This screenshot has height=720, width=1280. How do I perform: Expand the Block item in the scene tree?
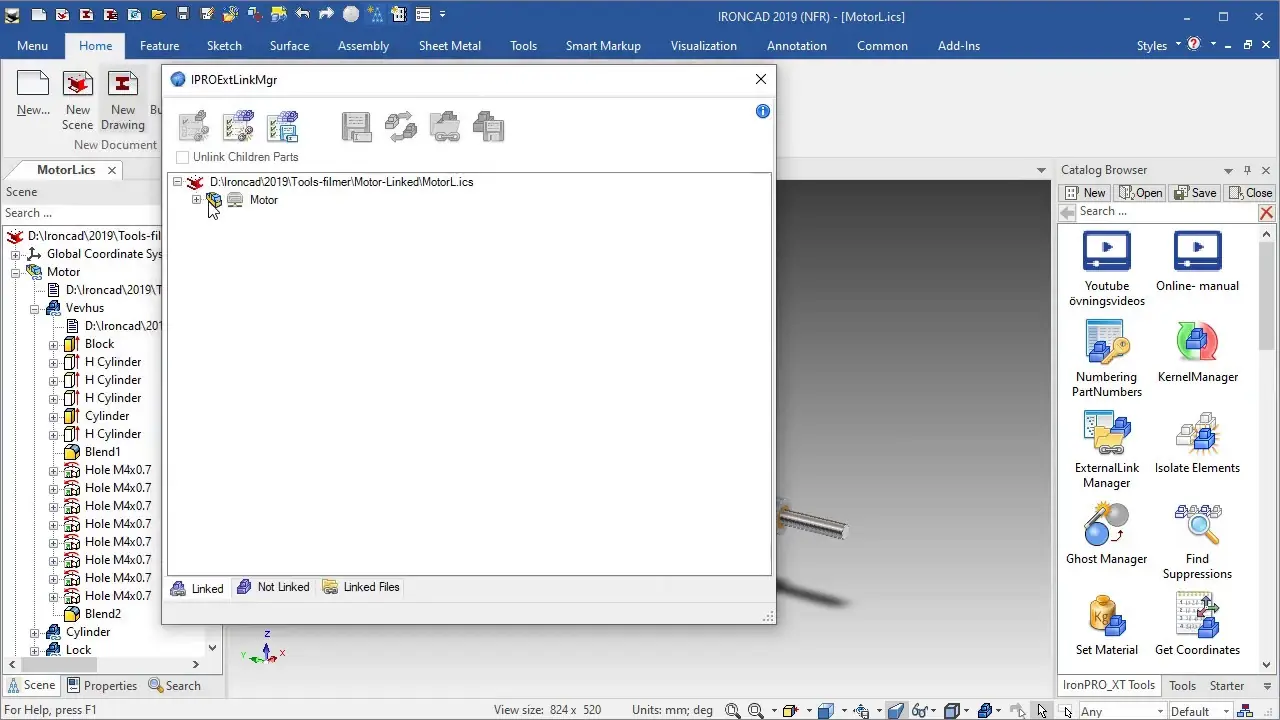[x=53, y=344]
